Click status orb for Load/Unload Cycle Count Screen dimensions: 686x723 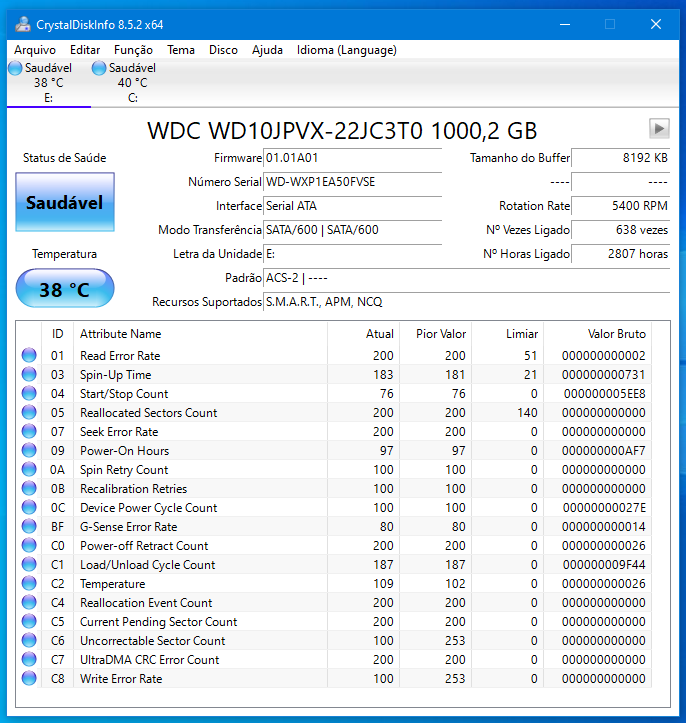(29, 564)
